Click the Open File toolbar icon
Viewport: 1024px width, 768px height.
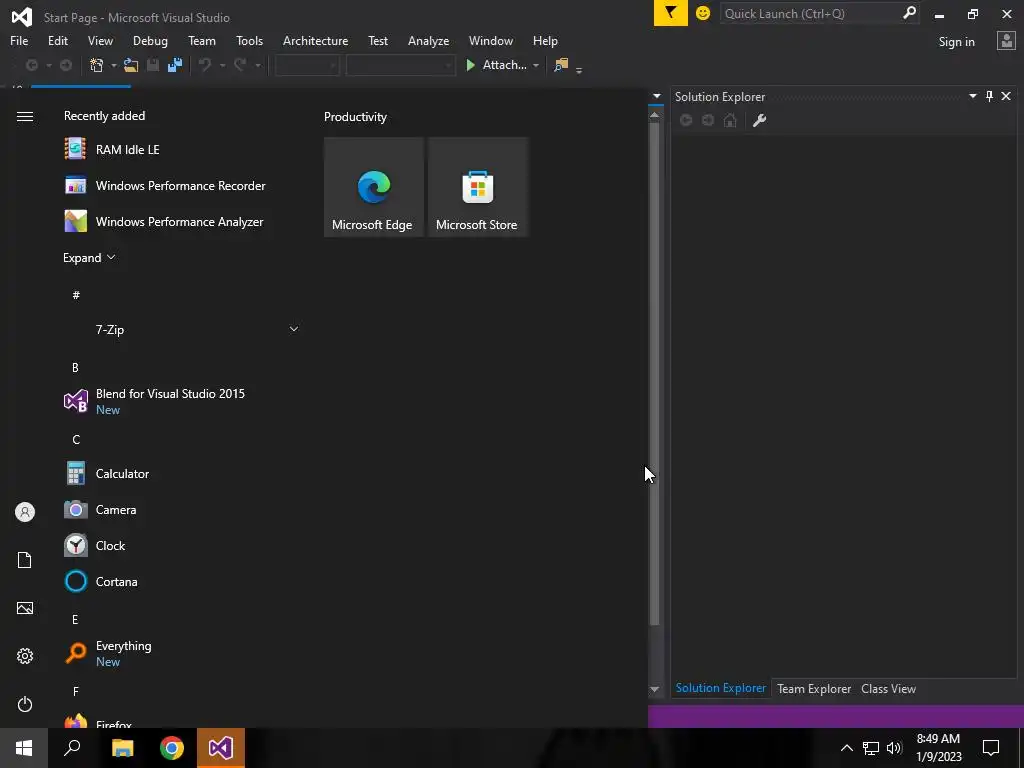pyautogui.click(x=131, y=65)
